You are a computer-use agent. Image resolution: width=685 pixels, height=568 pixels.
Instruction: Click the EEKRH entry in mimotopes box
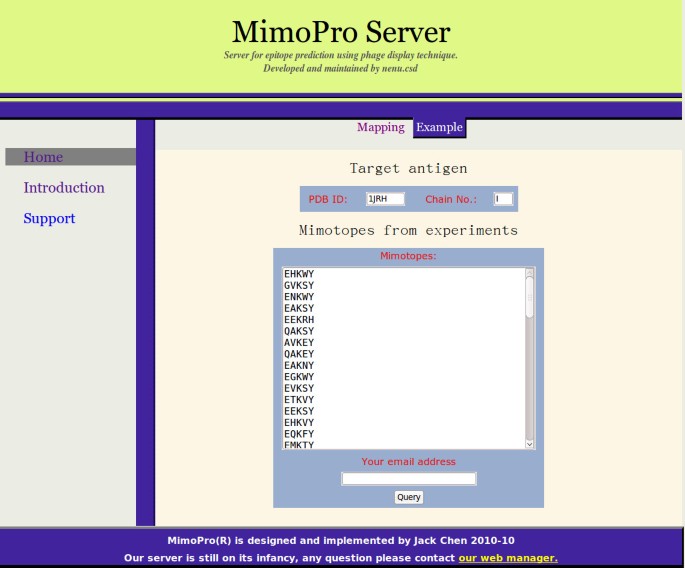299,320
